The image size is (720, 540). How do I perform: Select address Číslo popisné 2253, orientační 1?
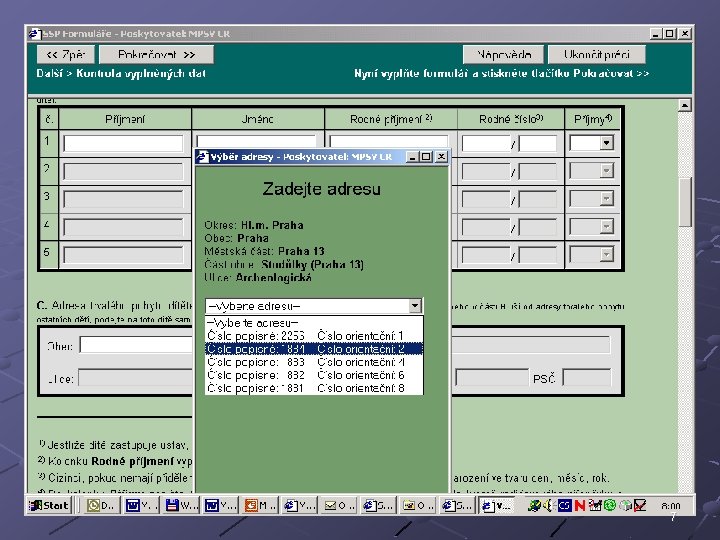point(314,336)
